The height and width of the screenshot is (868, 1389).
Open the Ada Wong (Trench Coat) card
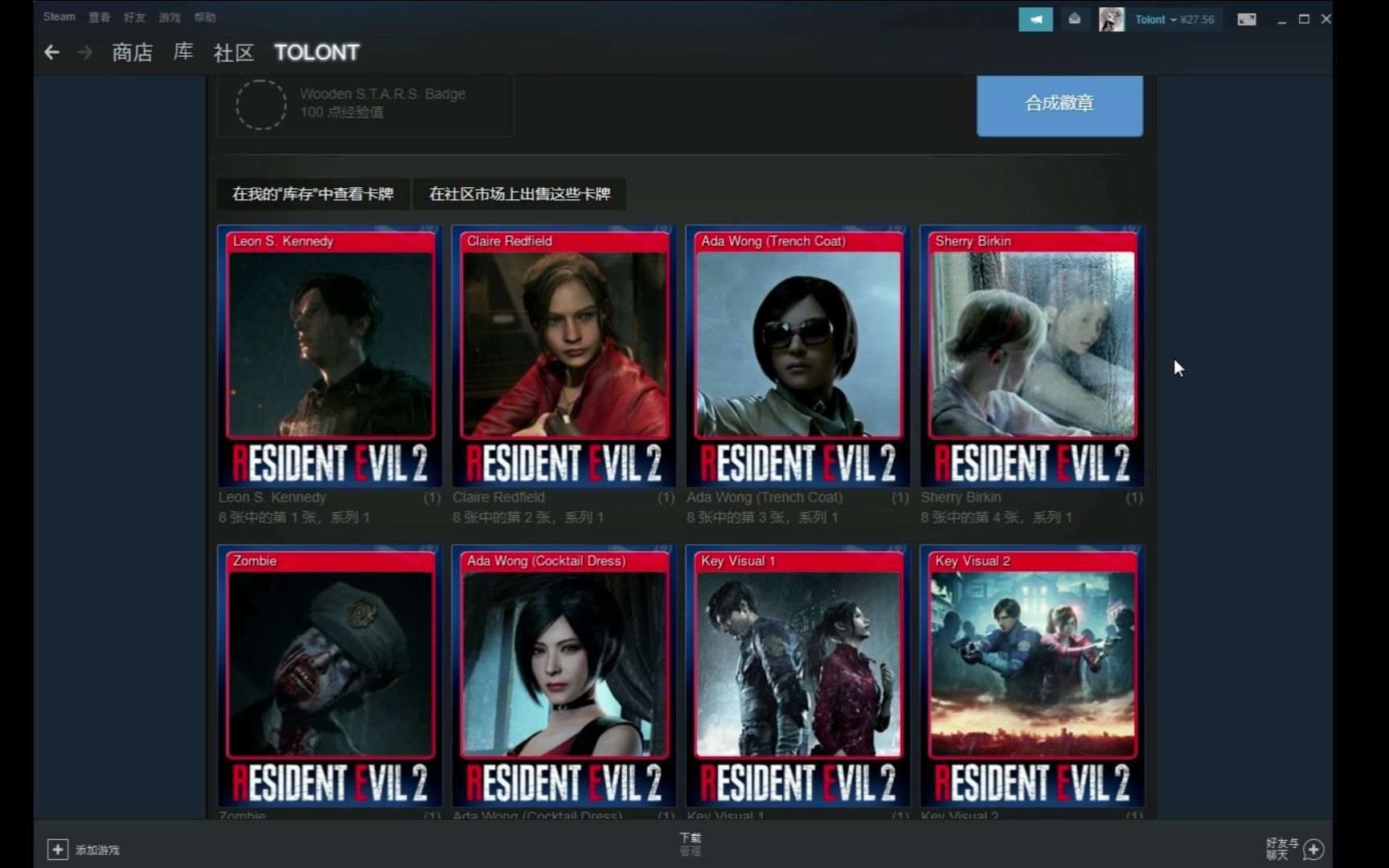(798, 356)
